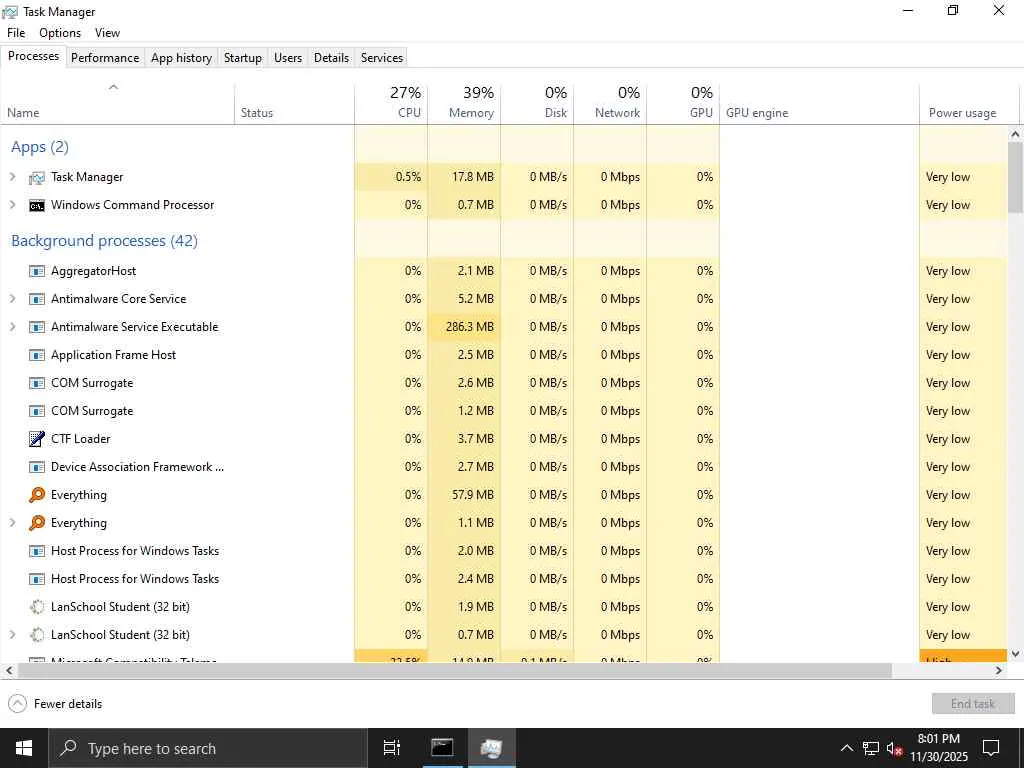Expand the Antimalware Service Executable row

[12, 327]
